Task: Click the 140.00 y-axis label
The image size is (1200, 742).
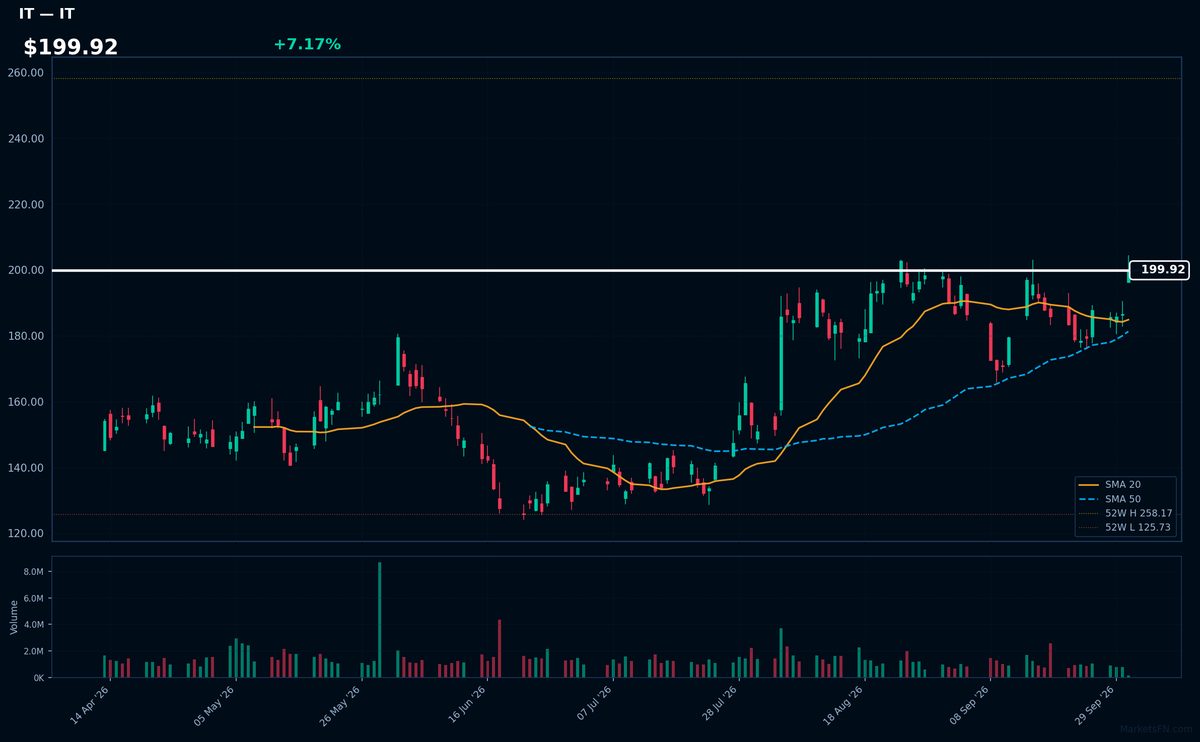Action: 26,468
